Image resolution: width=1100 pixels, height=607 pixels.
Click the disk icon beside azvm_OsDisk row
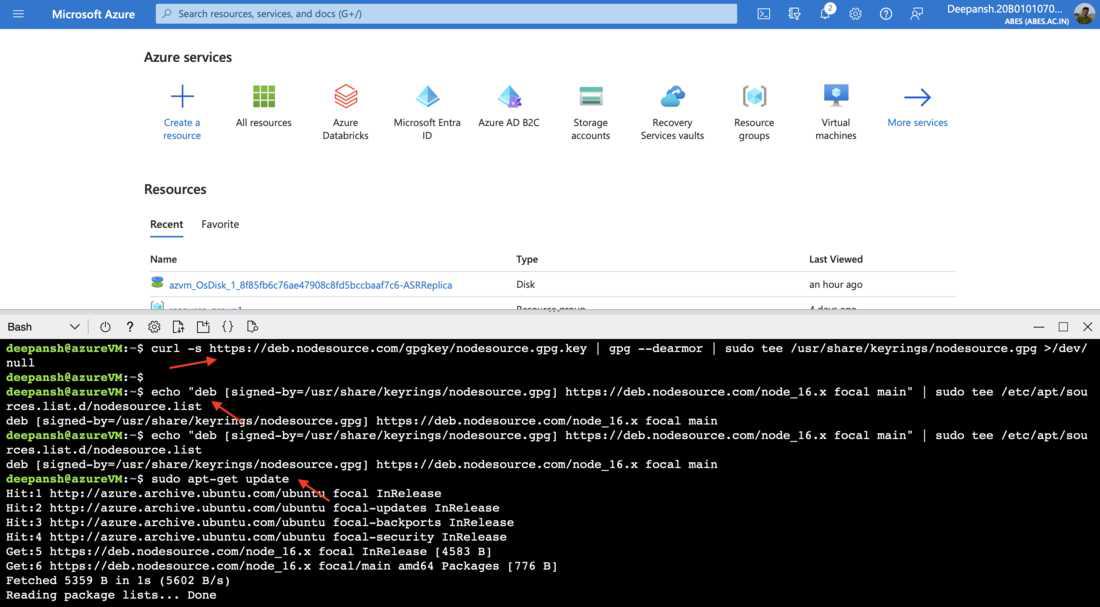157,283
